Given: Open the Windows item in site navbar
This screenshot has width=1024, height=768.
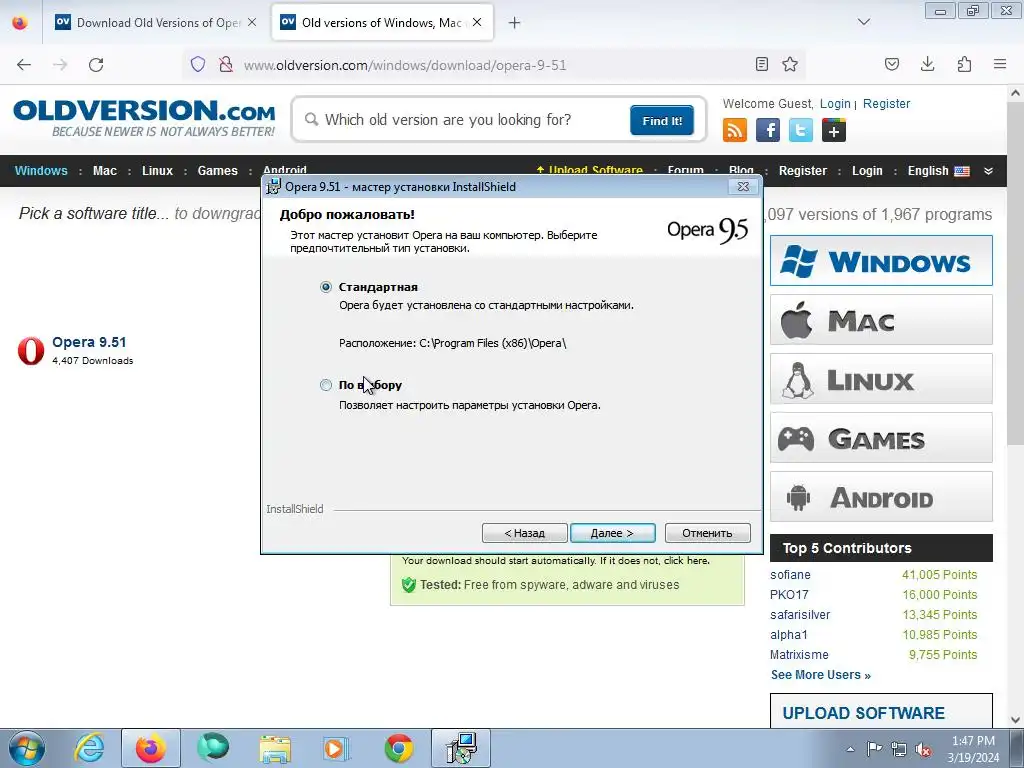Looking at the screenshot, I should [41, 170].
